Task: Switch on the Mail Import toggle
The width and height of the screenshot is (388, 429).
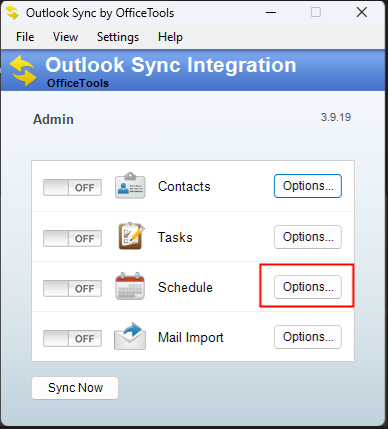Action: [x=72, y=338]
